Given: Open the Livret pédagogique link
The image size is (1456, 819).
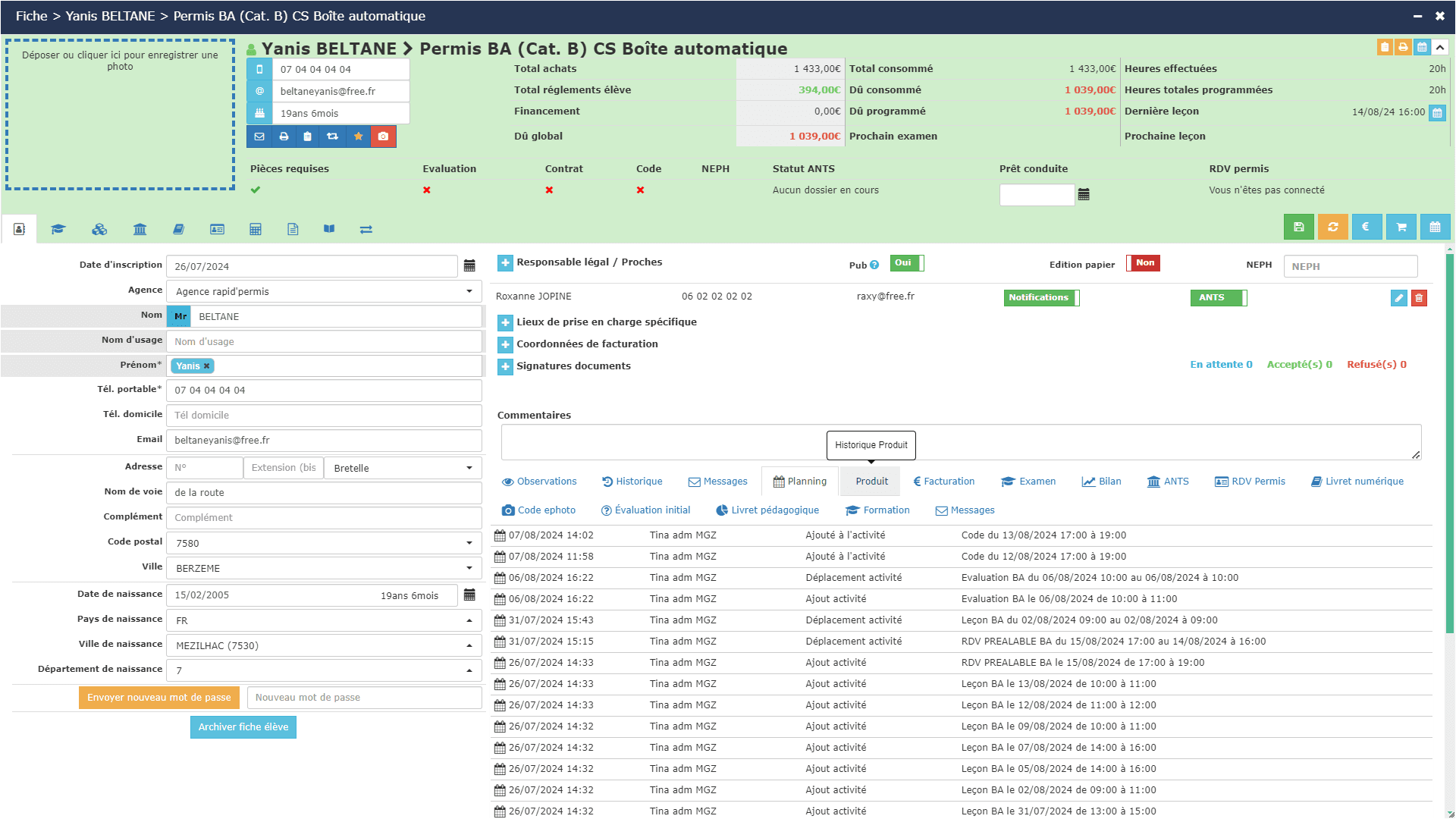Looking at the screenshot, I should [767, 510].
